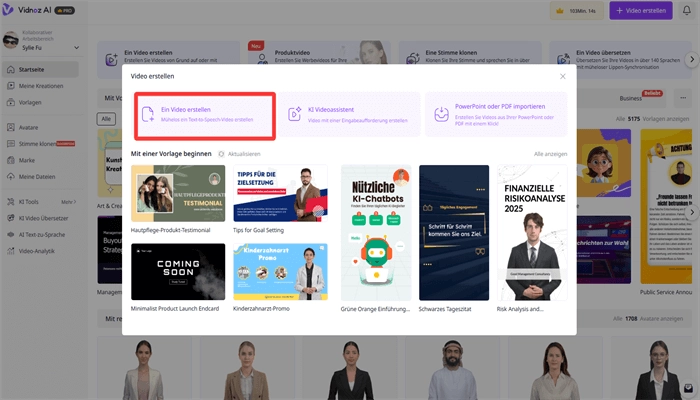
Task: Click the Video-Analytik chart icon
Action: pyautogui.click(x=11, y=251)
